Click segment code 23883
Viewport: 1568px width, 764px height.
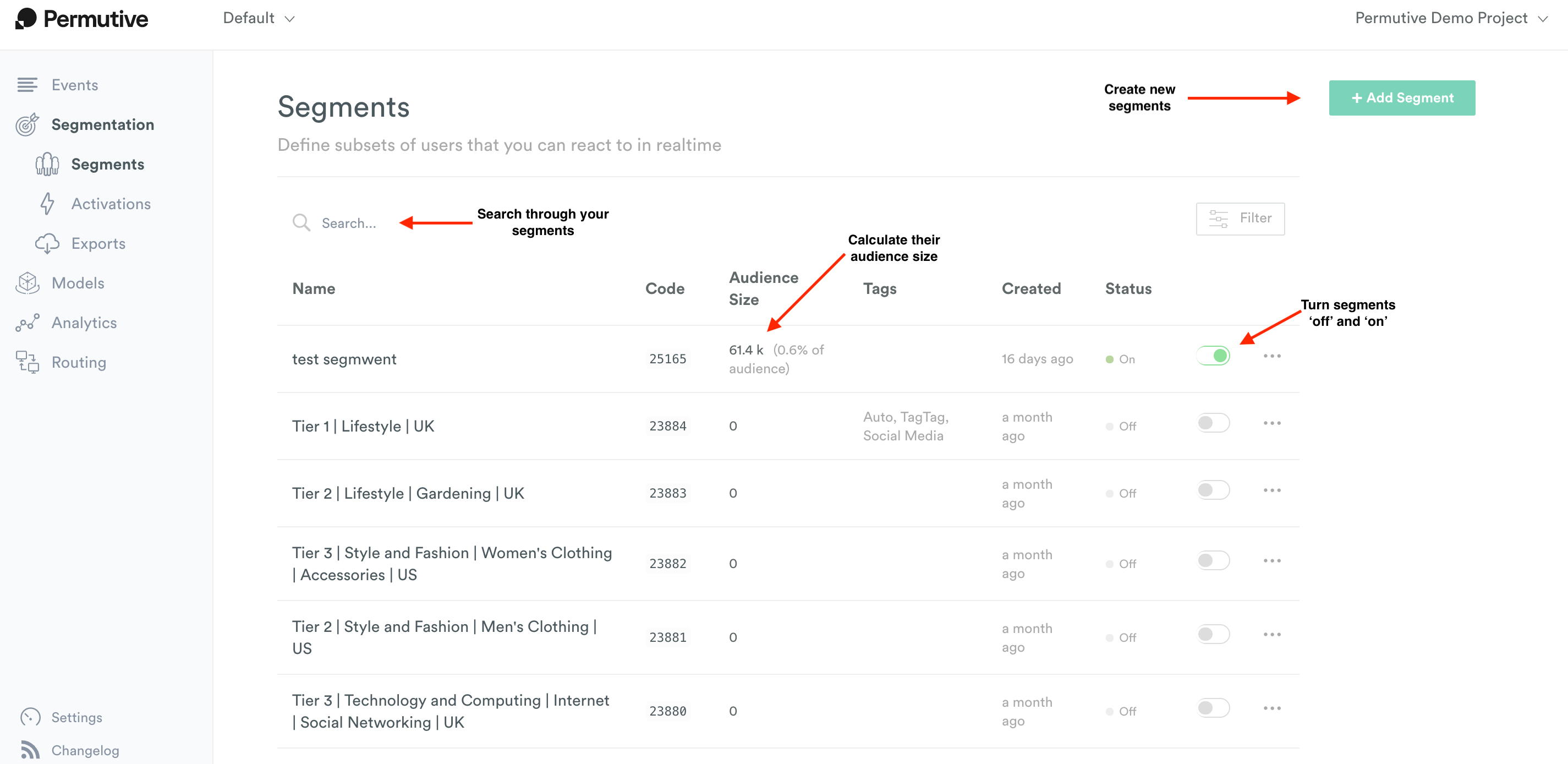[x=667, y=493]
